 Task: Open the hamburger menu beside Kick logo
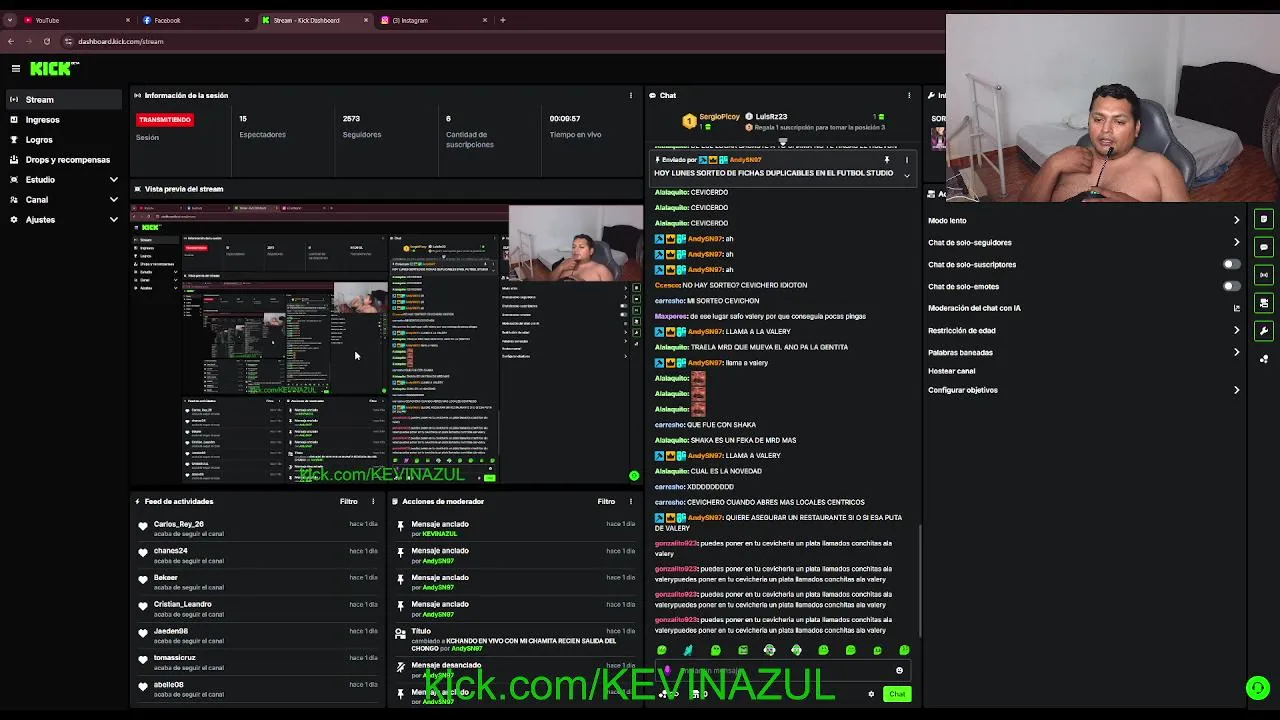(x=16, y=68)
